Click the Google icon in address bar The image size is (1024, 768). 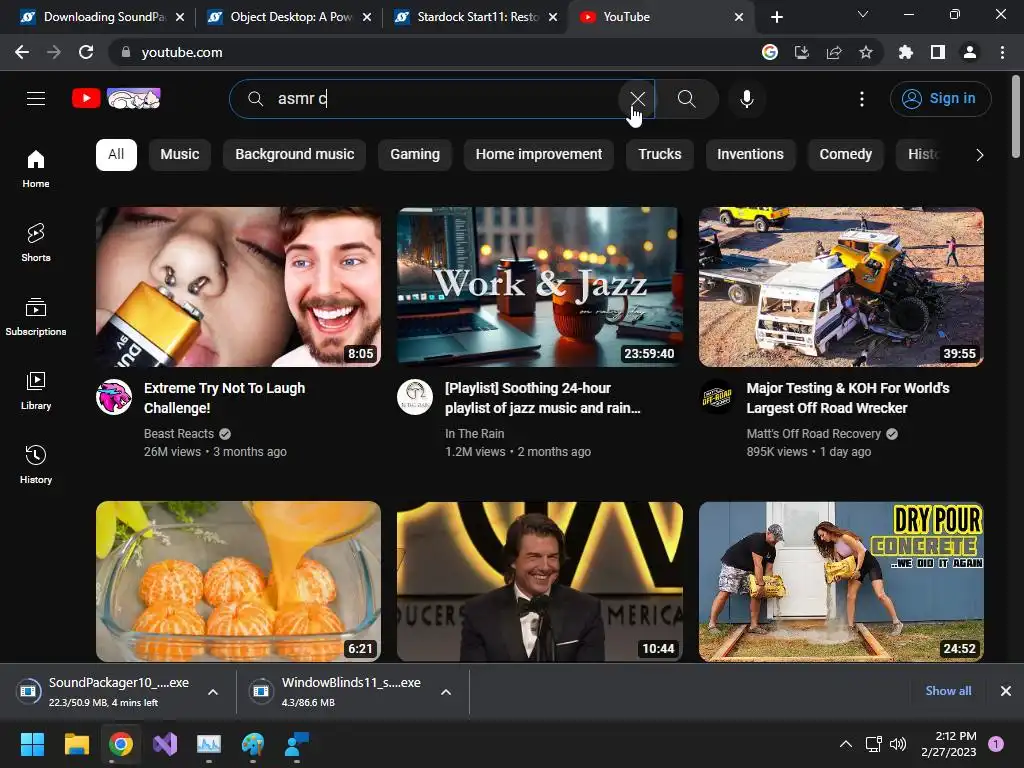(770, 52)
